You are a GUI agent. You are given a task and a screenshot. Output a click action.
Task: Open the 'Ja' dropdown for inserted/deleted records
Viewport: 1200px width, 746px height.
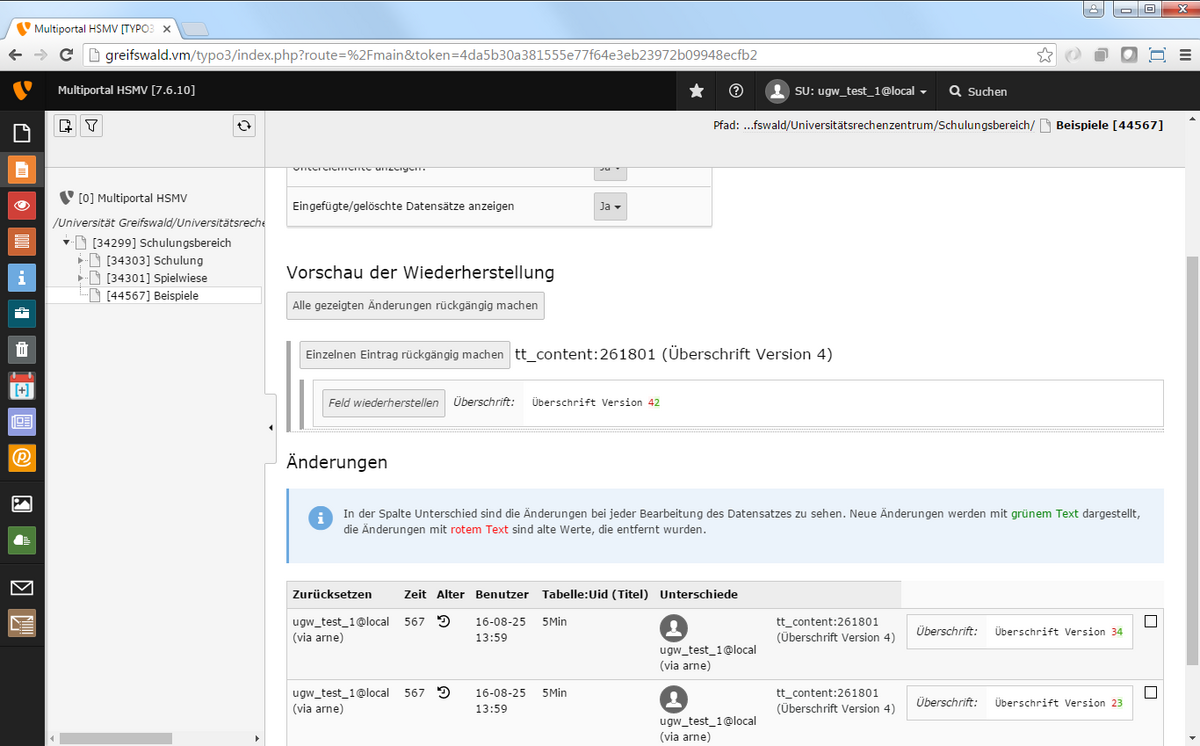tap(610, 207)
